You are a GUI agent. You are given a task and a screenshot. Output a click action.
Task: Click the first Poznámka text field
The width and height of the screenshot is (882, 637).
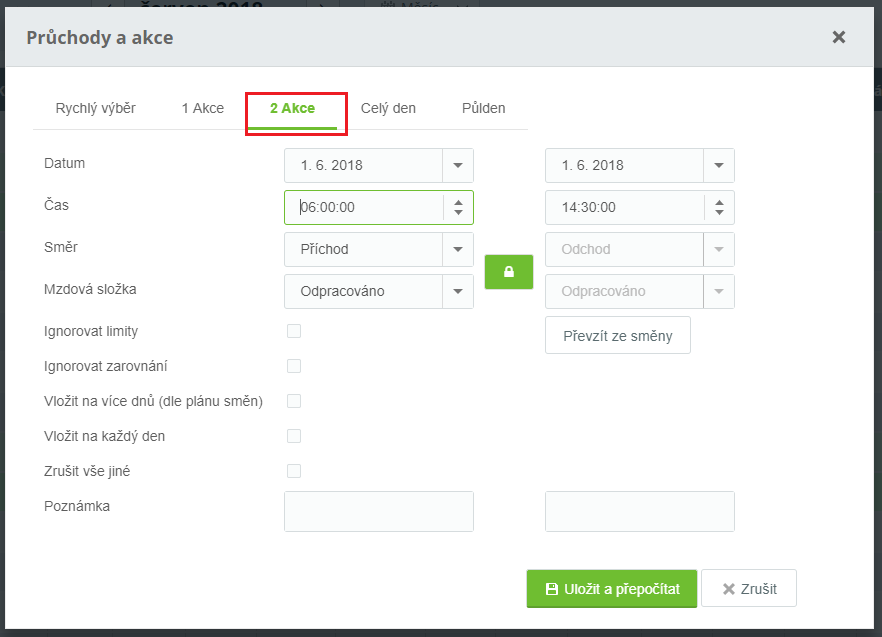378,511
